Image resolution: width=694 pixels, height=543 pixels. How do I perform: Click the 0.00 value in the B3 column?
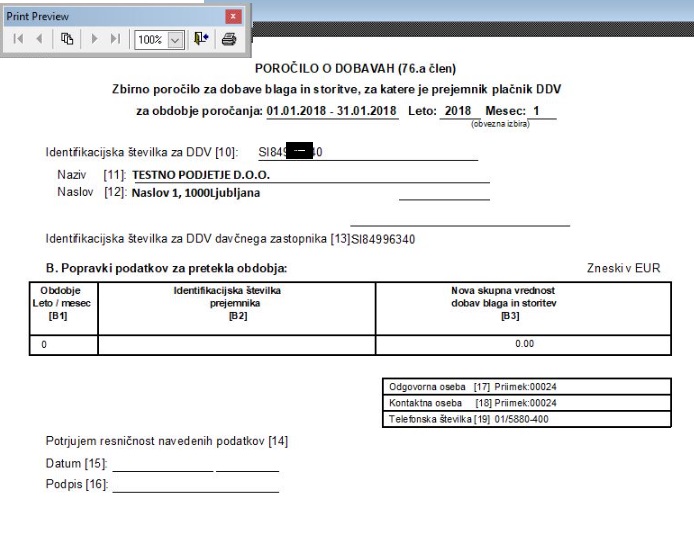524,344
